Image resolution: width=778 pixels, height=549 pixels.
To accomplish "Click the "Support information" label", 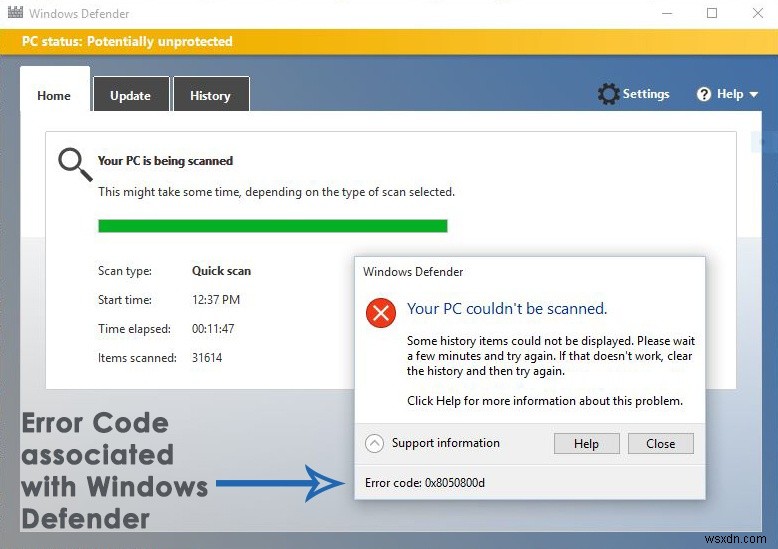I will point(446,443).
